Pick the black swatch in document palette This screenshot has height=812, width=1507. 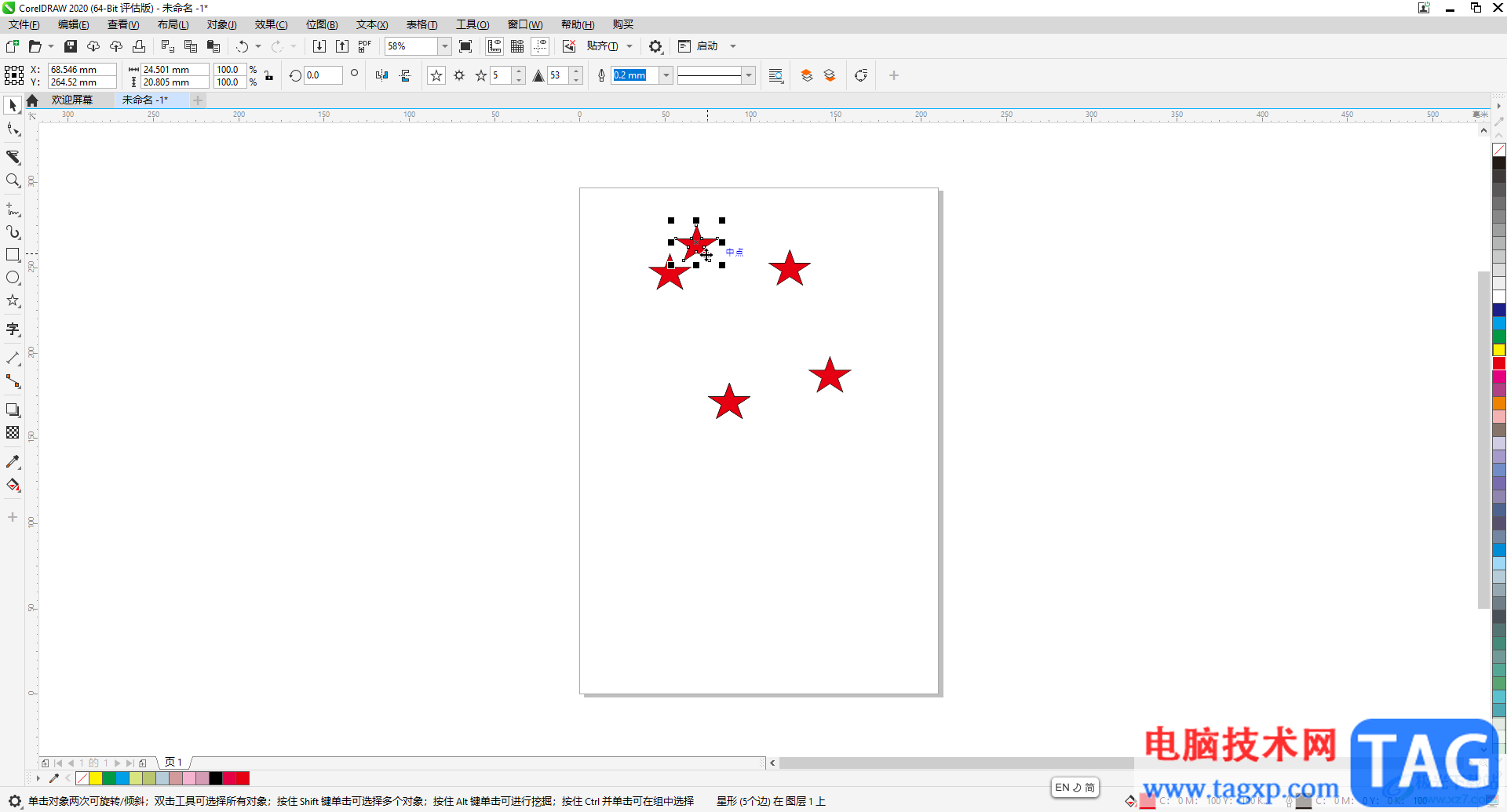[215, 778]
